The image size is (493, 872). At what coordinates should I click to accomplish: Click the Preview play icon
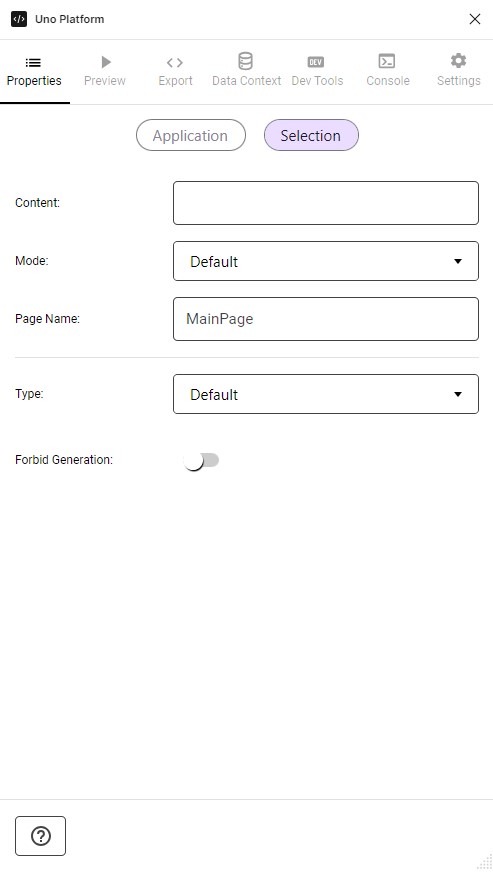coord(106,62)
